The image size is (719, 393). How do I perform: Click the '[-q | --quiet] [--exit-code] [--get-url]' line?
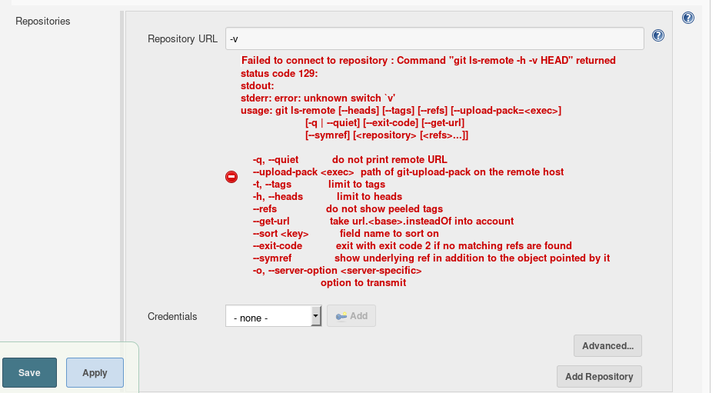click(385, 123)
